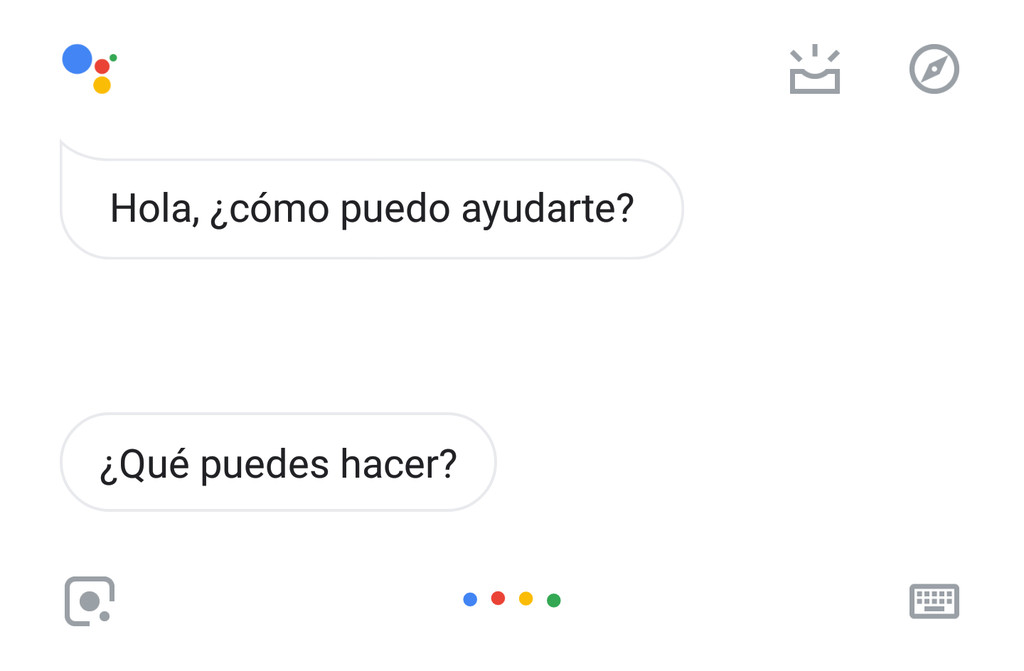Click the red circle in Assistant logo

coord(102,66)
